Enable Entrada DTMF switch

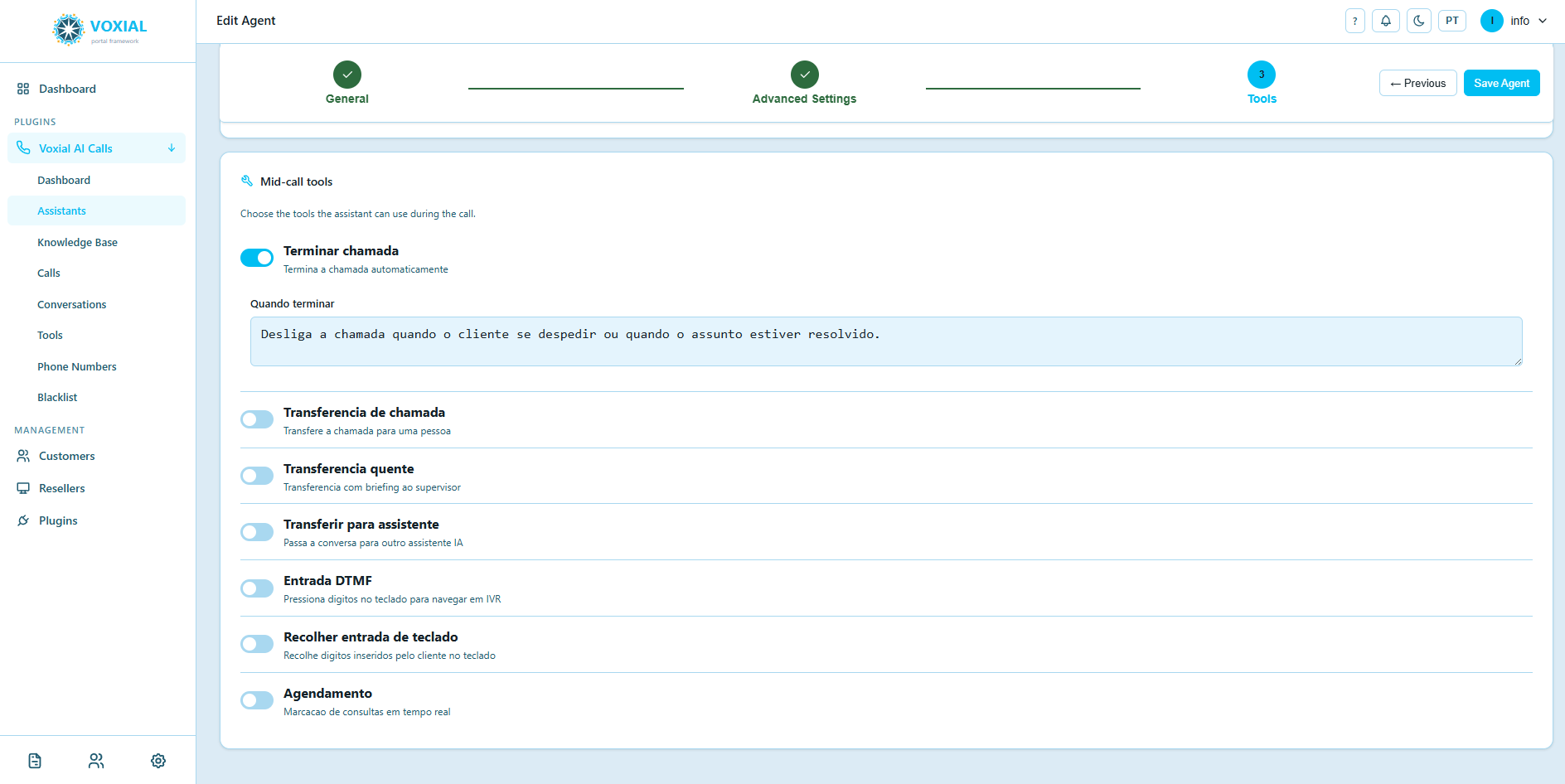tap(257, 588)
